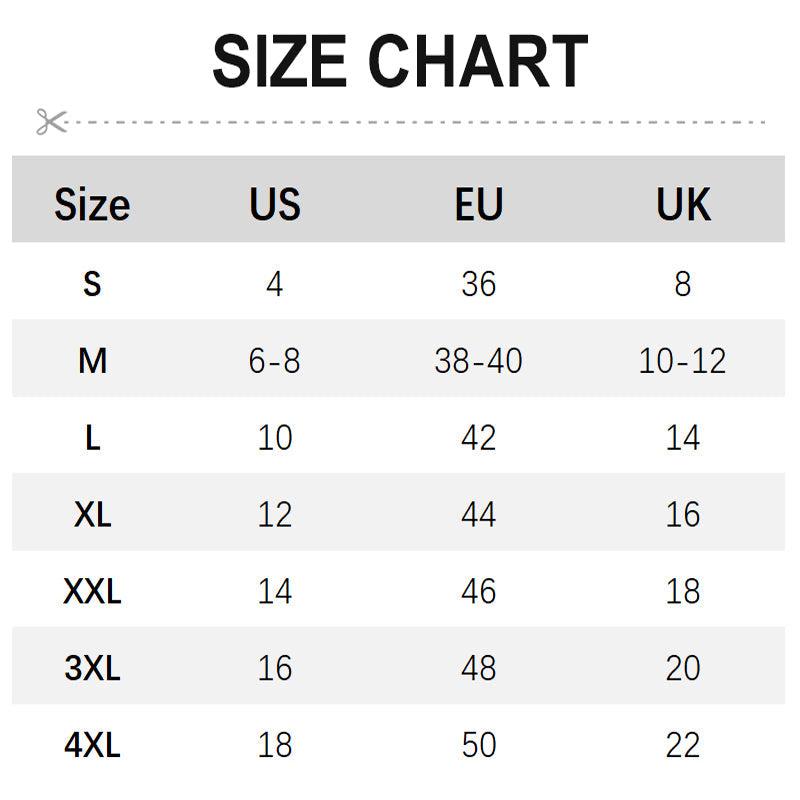Click the UK value 10-12 cell
The width and height of the screenshot is (800, 800).
pyautogui.click(x=683, y=361)
